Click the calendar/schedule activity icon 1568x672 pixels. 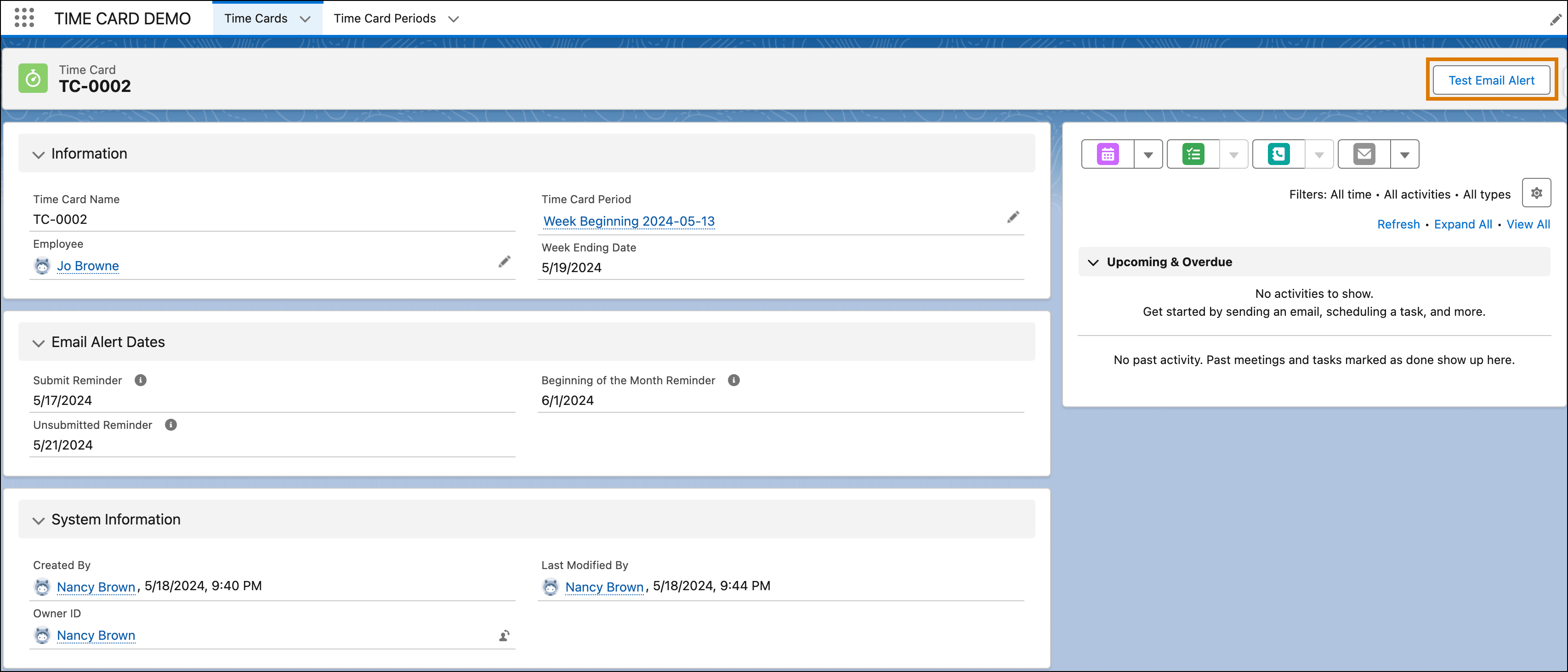1108,154
